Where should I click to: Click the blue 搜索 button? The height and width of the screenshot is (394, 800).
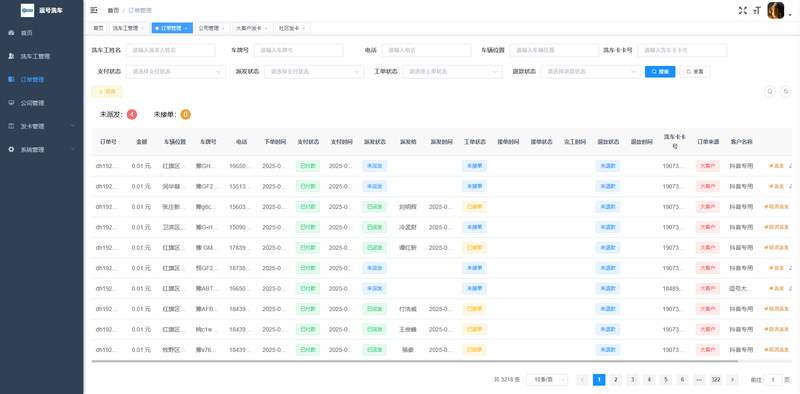pyautogui.click(x=660, y=71)
